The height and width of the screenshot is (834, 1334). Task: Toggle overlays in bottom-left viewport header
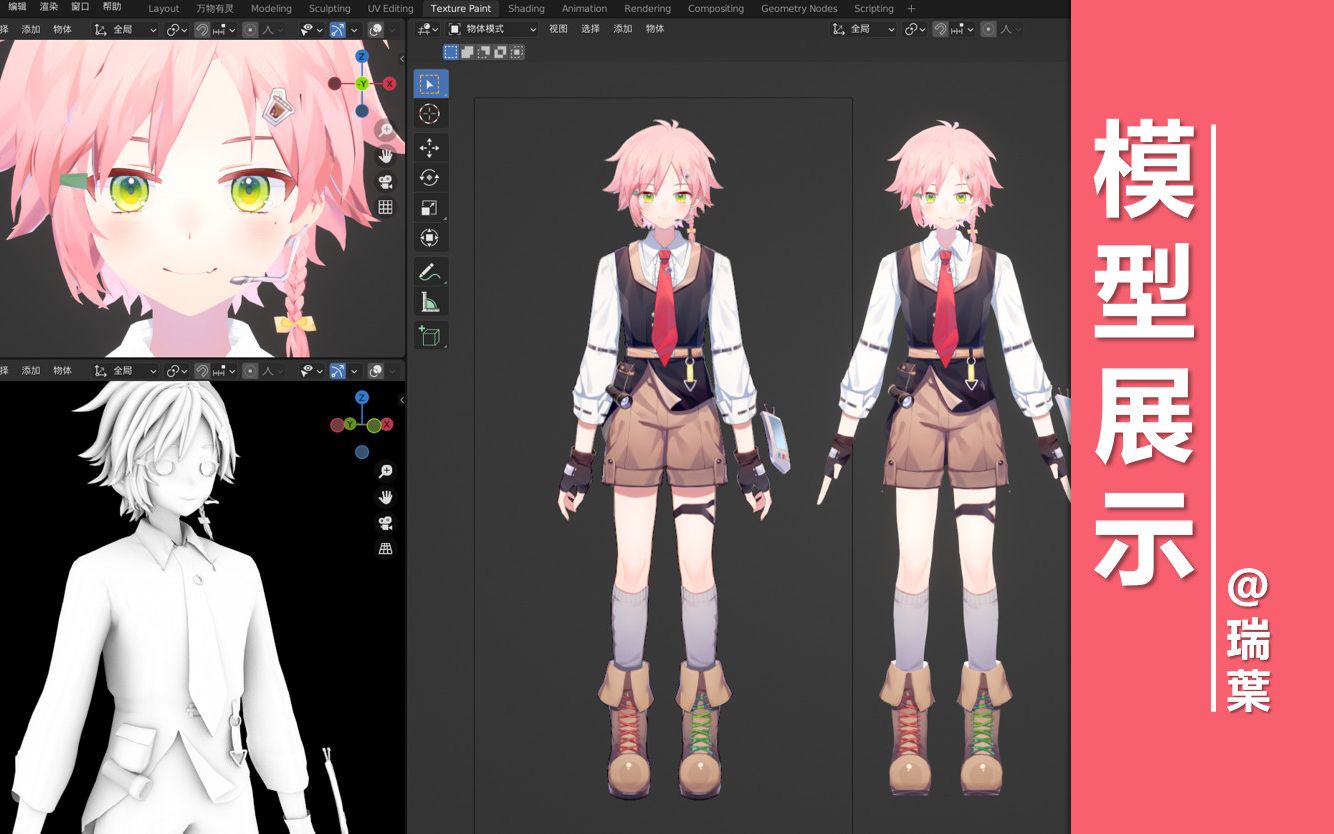coord(375,371)
